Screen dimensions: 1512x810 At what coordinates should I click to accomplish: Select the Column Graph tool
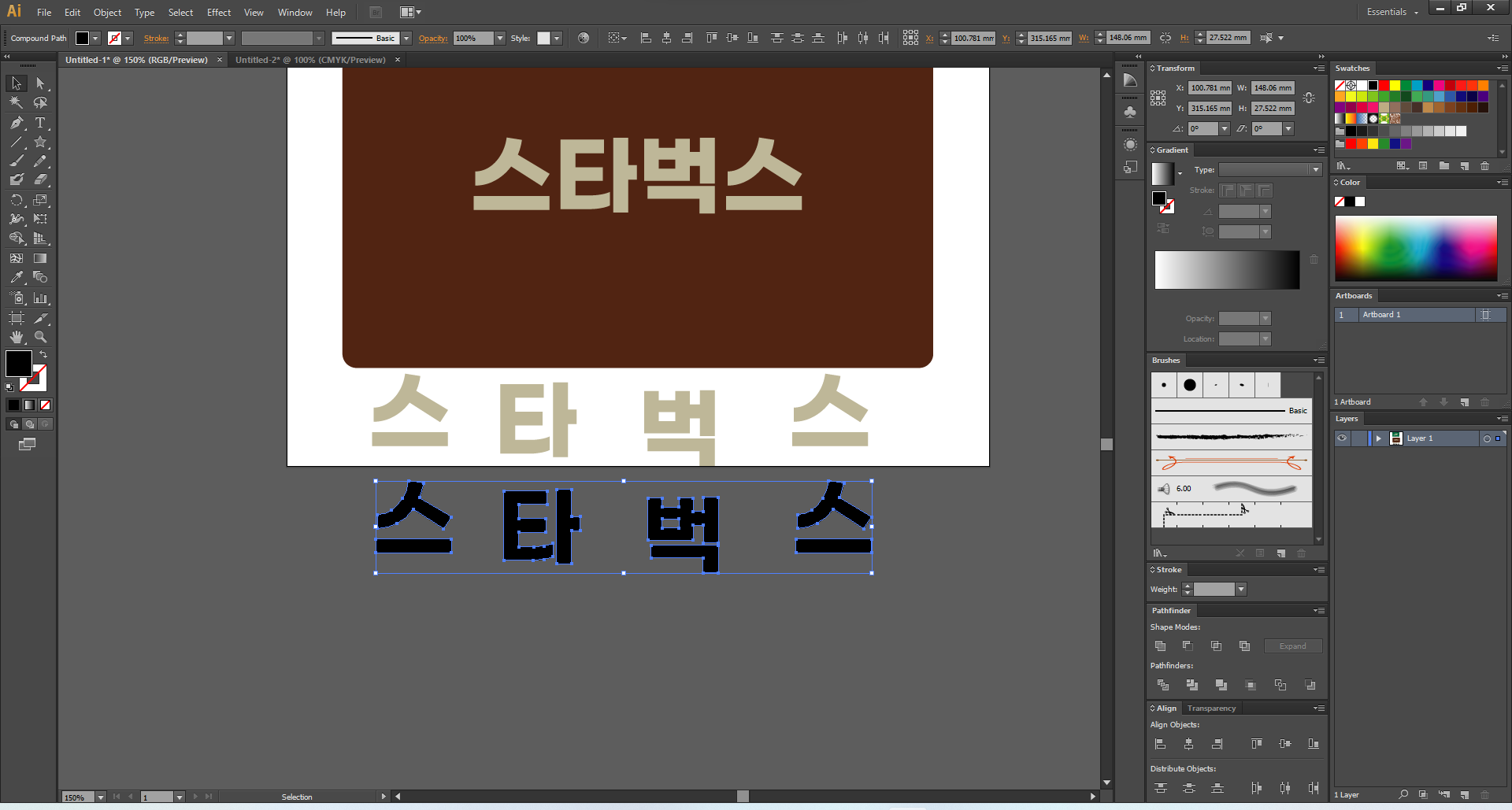[40, 298]
